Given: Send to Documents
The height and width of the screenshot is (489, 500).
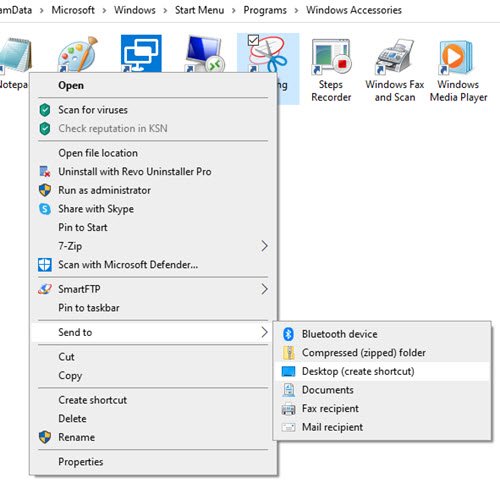Looking at the screenshot, I should click(382, 390).
